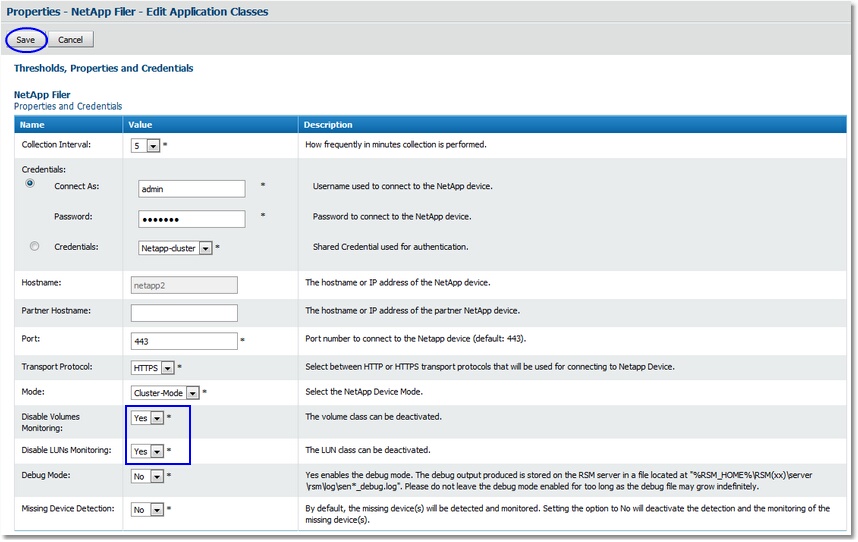Click the Missing Device Detection label

click(68, 508)
